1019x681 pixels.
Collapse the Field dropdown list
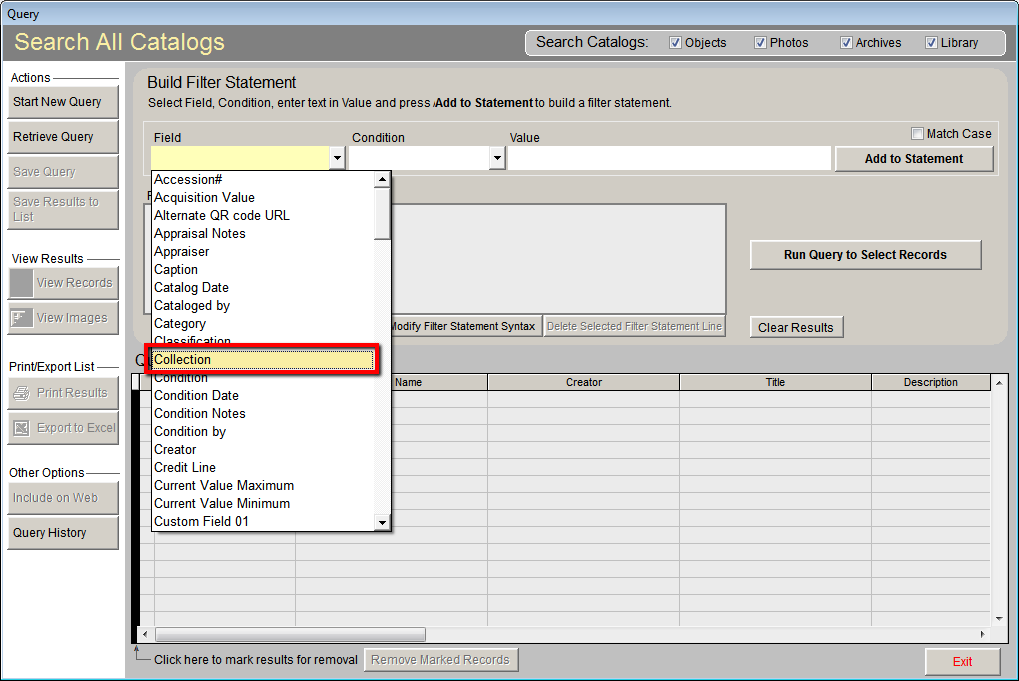tap(337, 158)
